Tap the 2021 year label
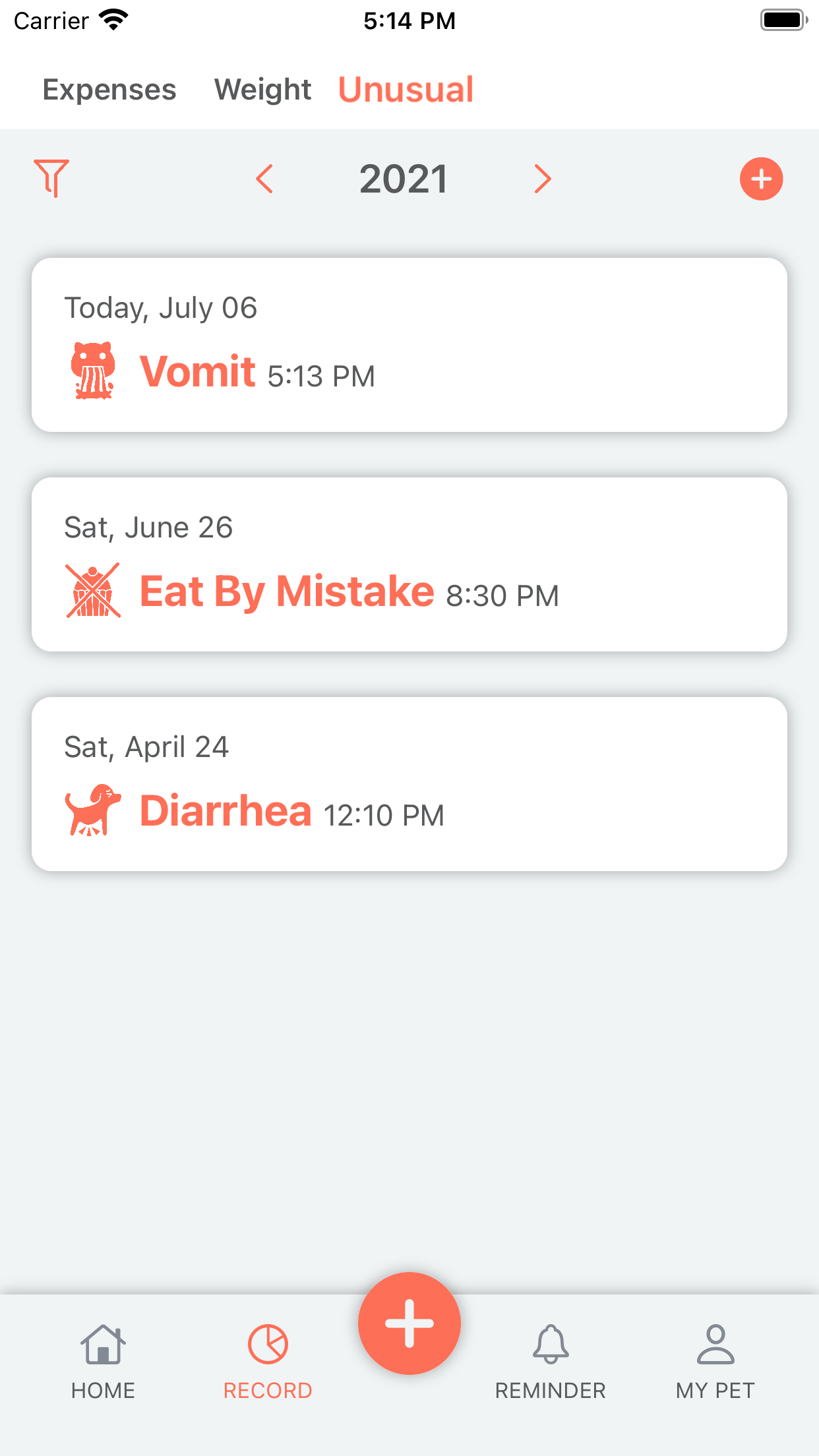The image size is (819, 1456). (404, 179)
